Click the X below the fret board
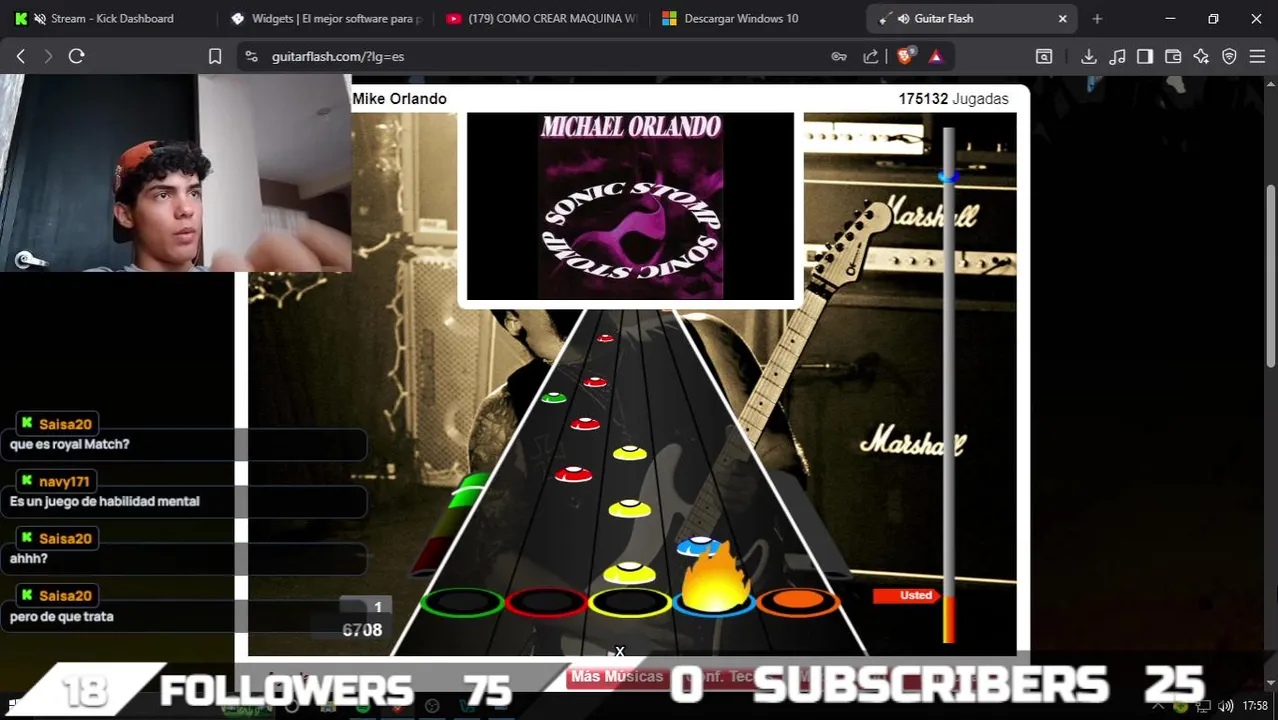 tap(620, 652)
